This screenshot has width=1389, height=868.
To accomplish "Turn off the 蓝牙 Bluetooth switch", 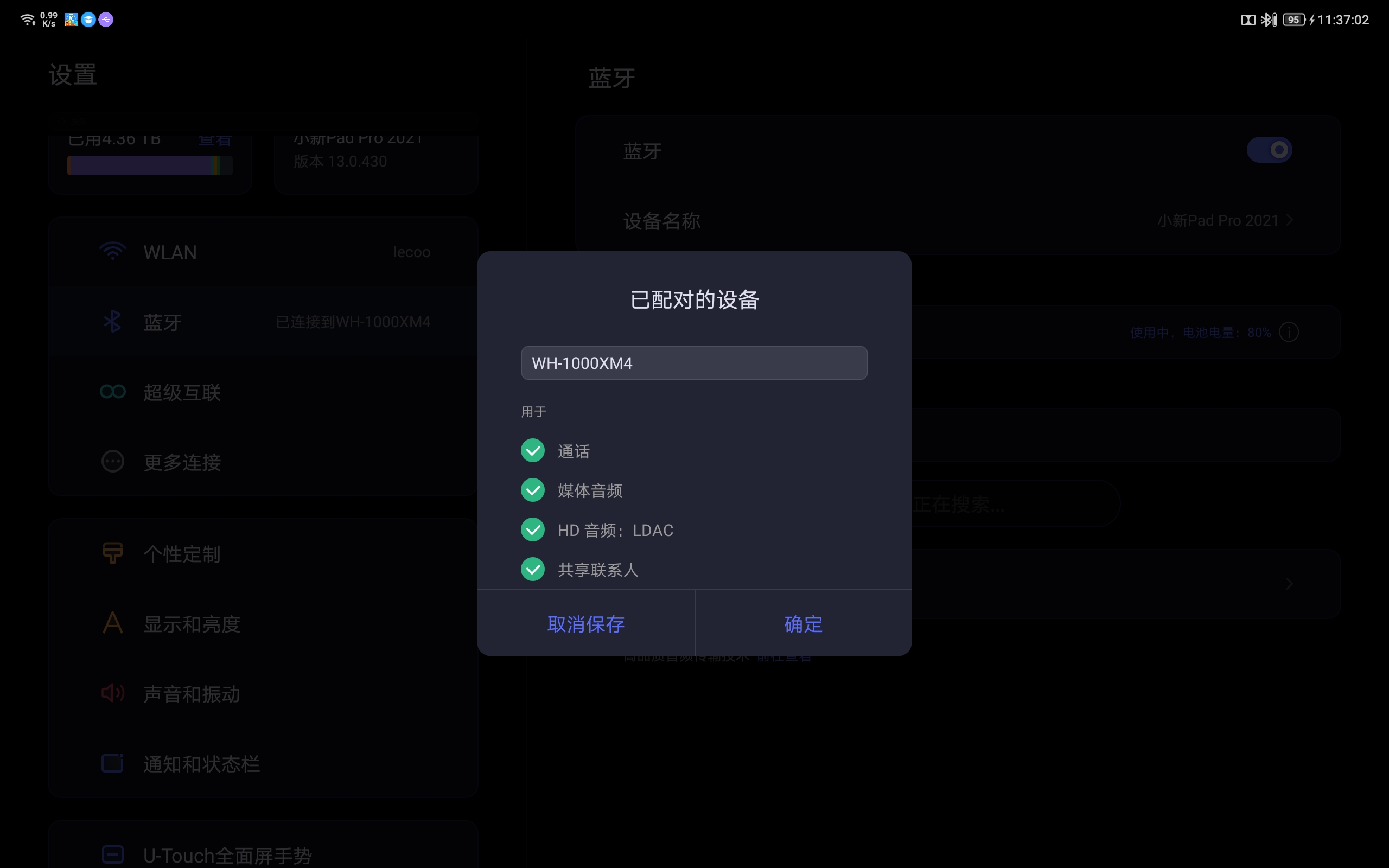I will click(x=1269, y=150).
